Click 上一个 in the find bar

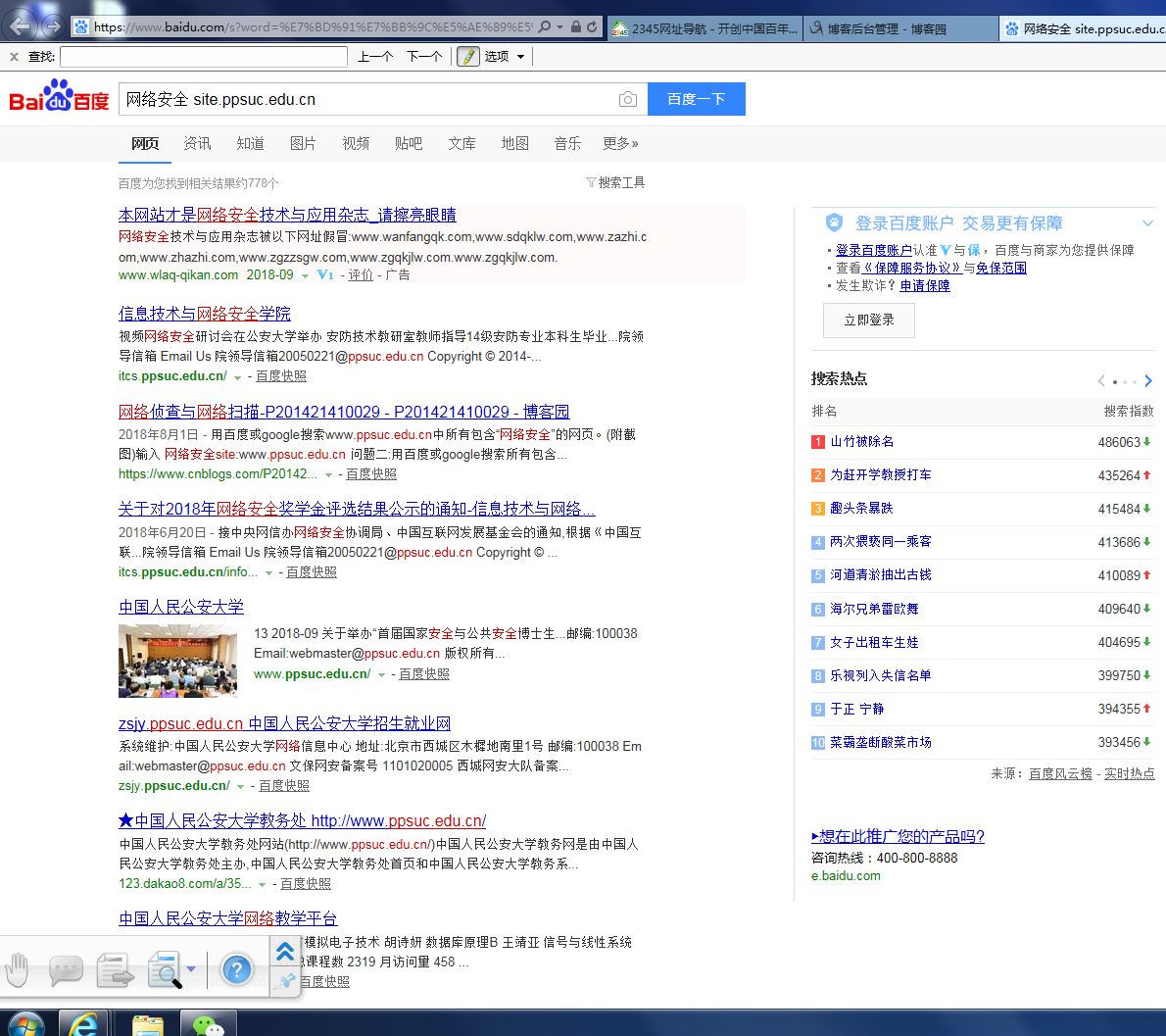click(x=375, y=57)
